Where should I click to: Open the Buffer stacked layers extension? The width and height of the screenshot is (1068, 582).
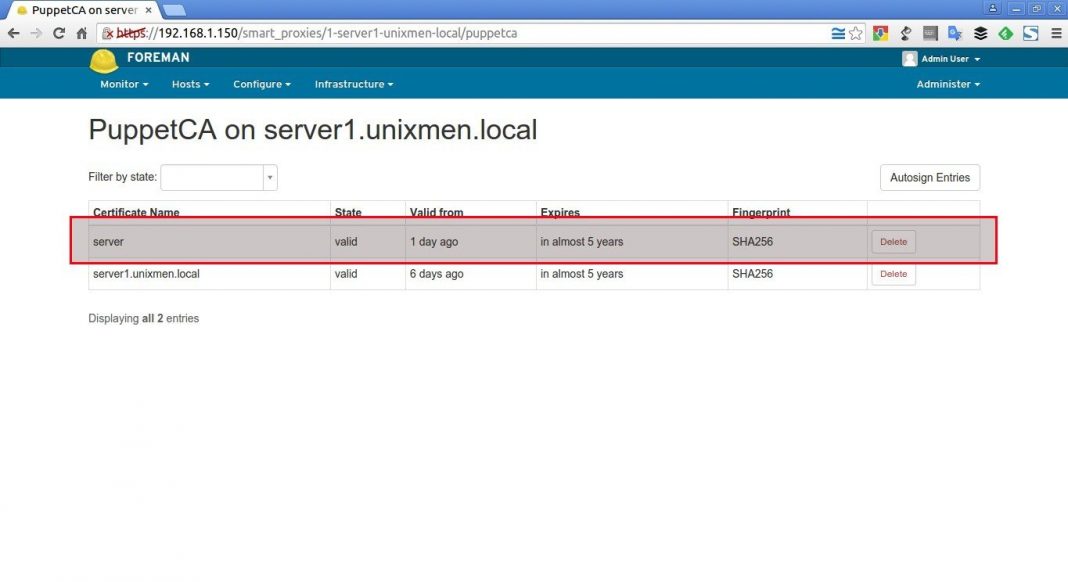(980, 33)
